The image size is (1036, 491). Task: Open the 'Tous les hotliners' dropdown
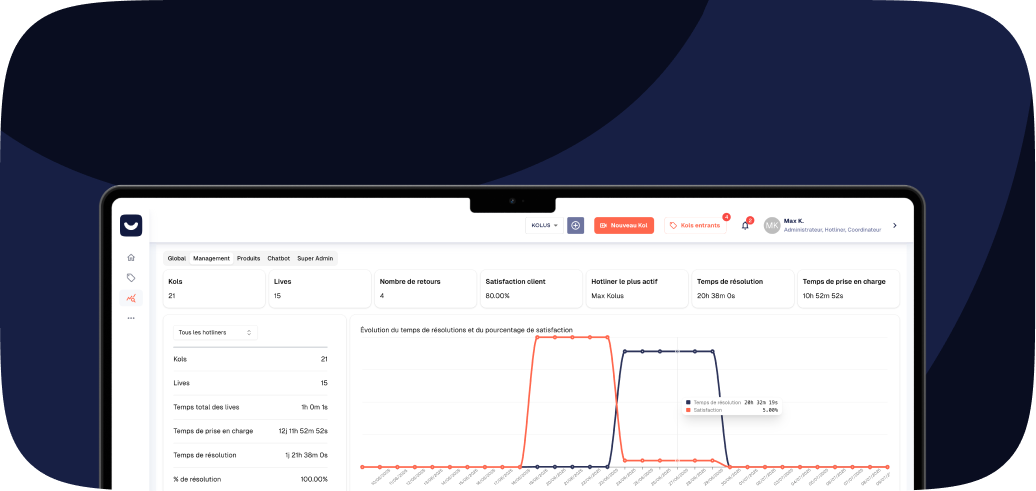[x=215, y=332]
